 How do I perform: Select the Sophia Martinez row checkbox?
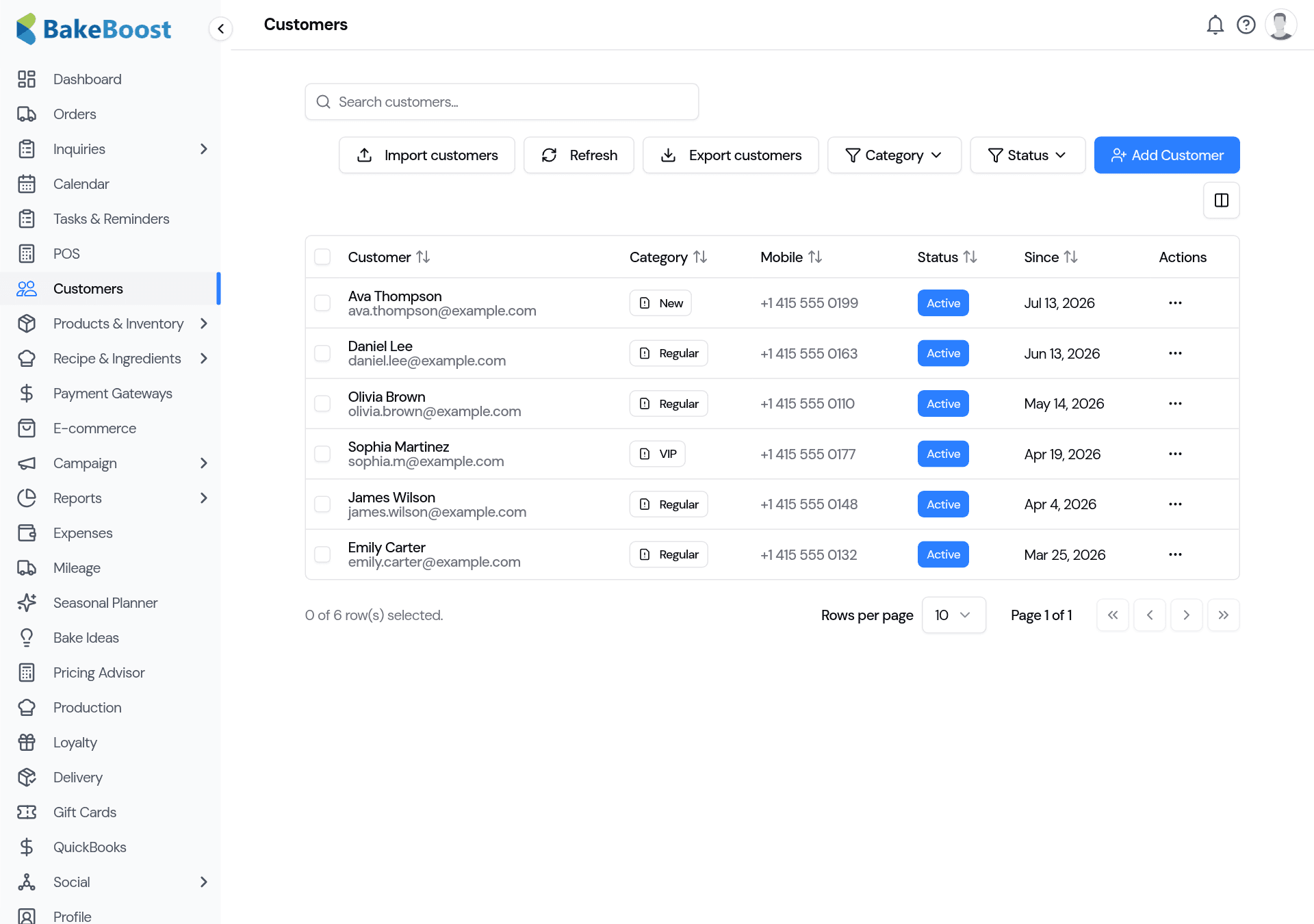point(322,454)
